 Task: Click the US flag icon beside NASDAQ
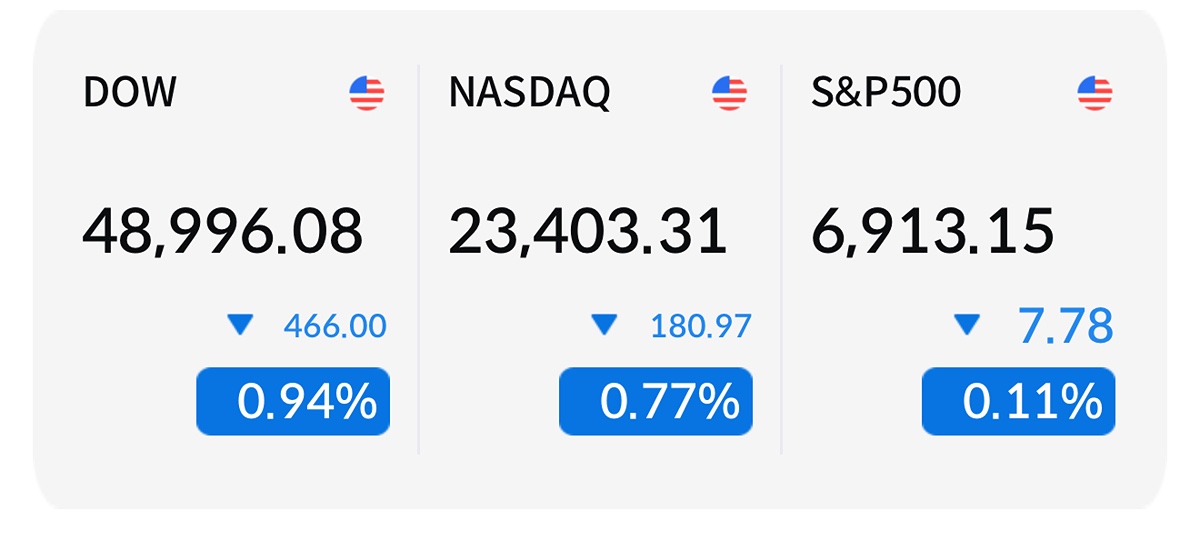point(730,94)
